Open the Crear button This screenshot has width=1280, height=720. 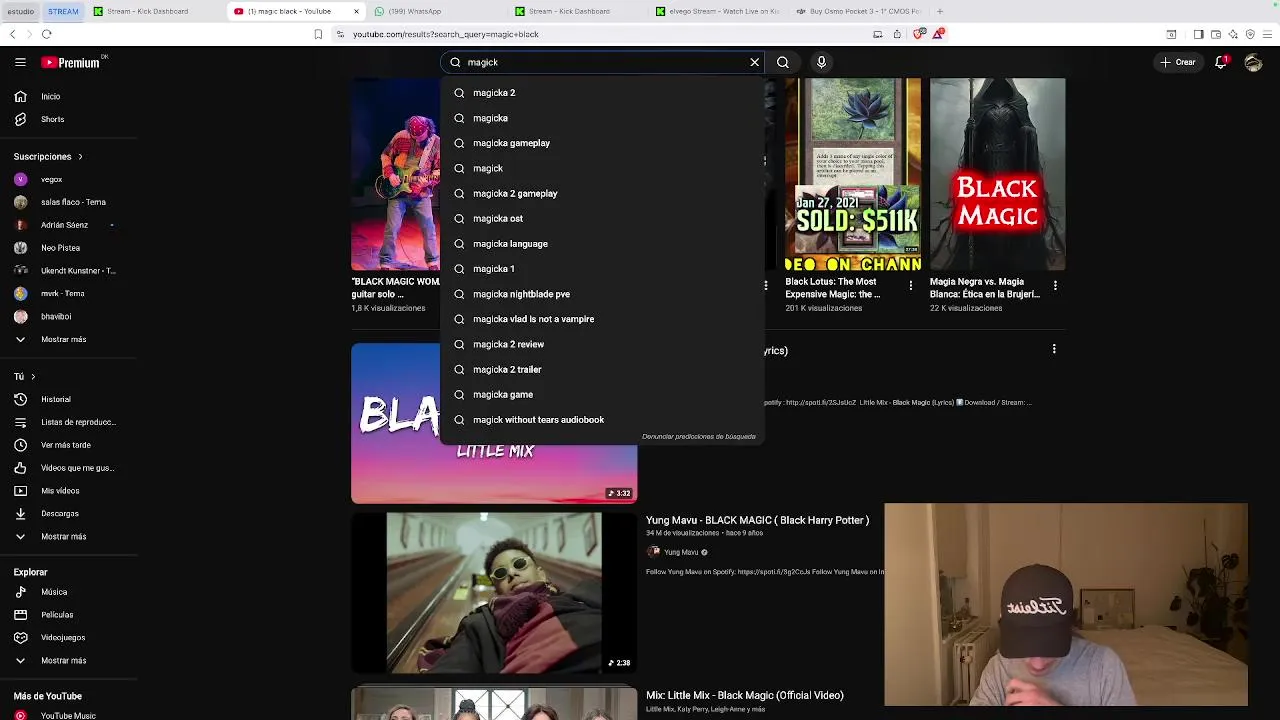coord(1177,62)
